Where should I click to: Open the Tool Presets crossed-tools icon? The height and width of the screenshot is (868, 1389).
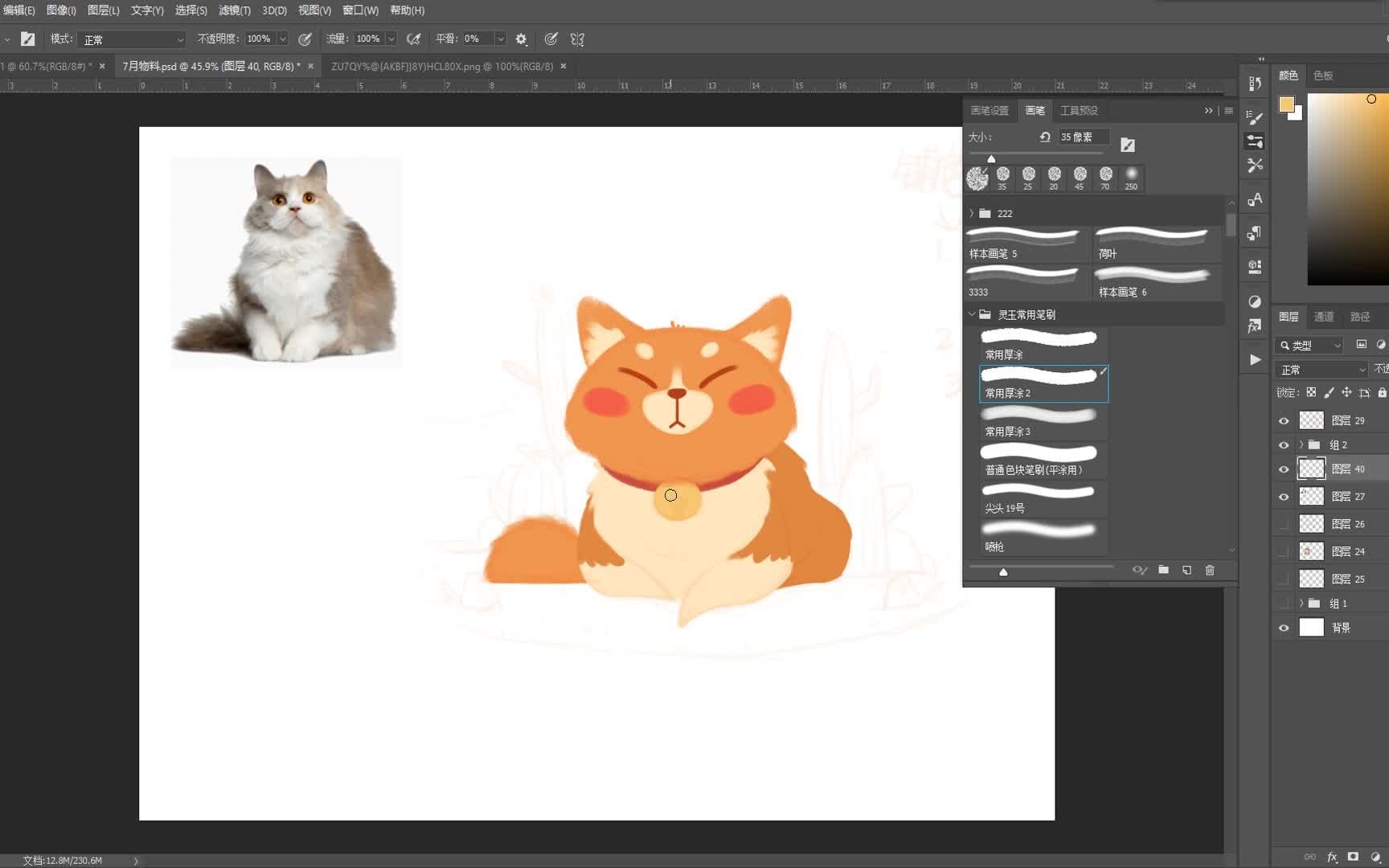point(1255,165)
